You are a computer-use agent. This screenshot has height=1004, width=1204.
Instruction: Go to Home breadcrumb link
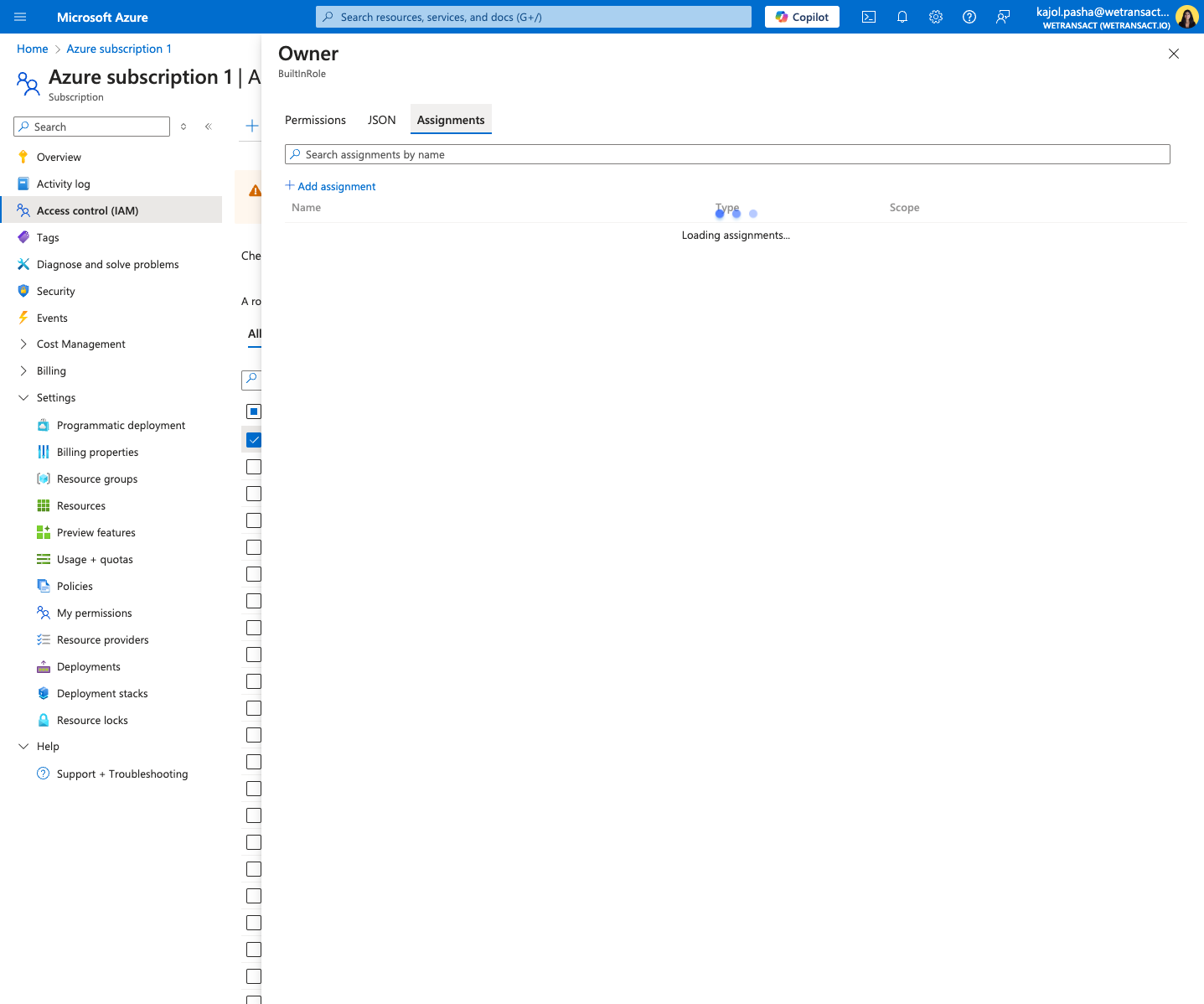click(33, 49)
